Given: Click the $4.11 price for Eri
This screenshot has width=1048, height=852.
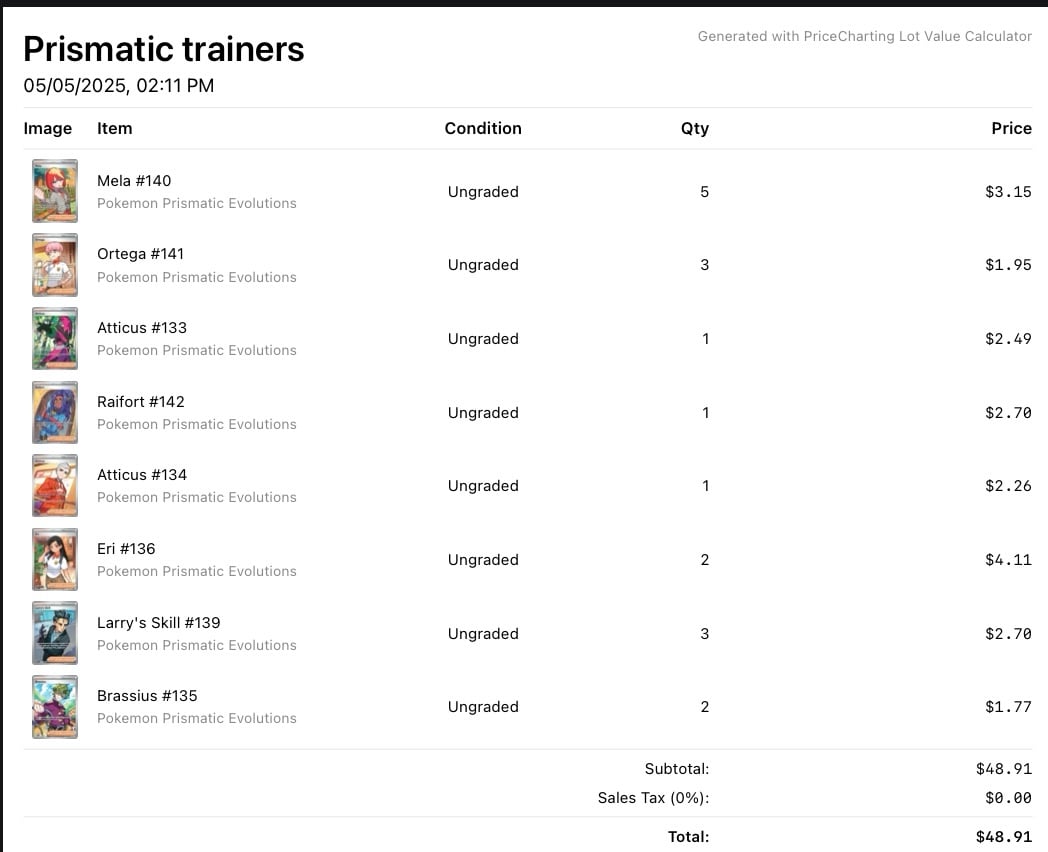Looking at the screenshot, I should (1008, 559).
